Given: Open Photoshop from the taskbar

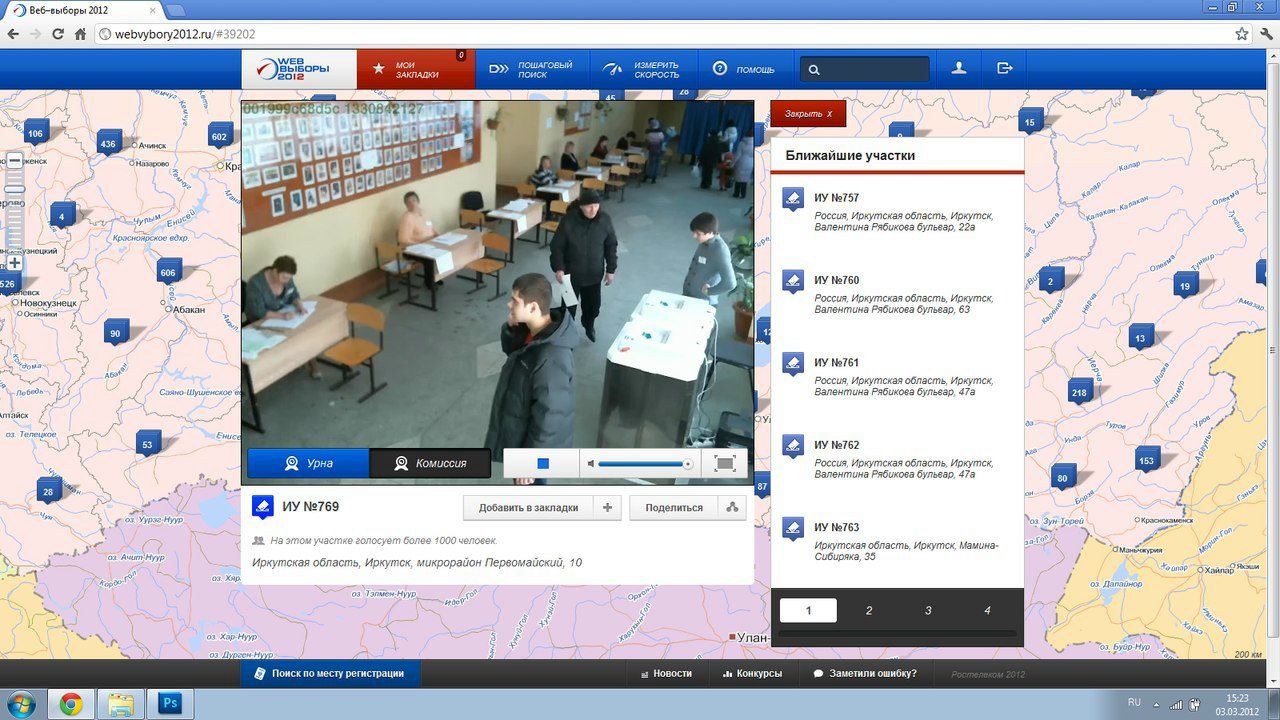Looking at the screenshot, I should 170,704.
